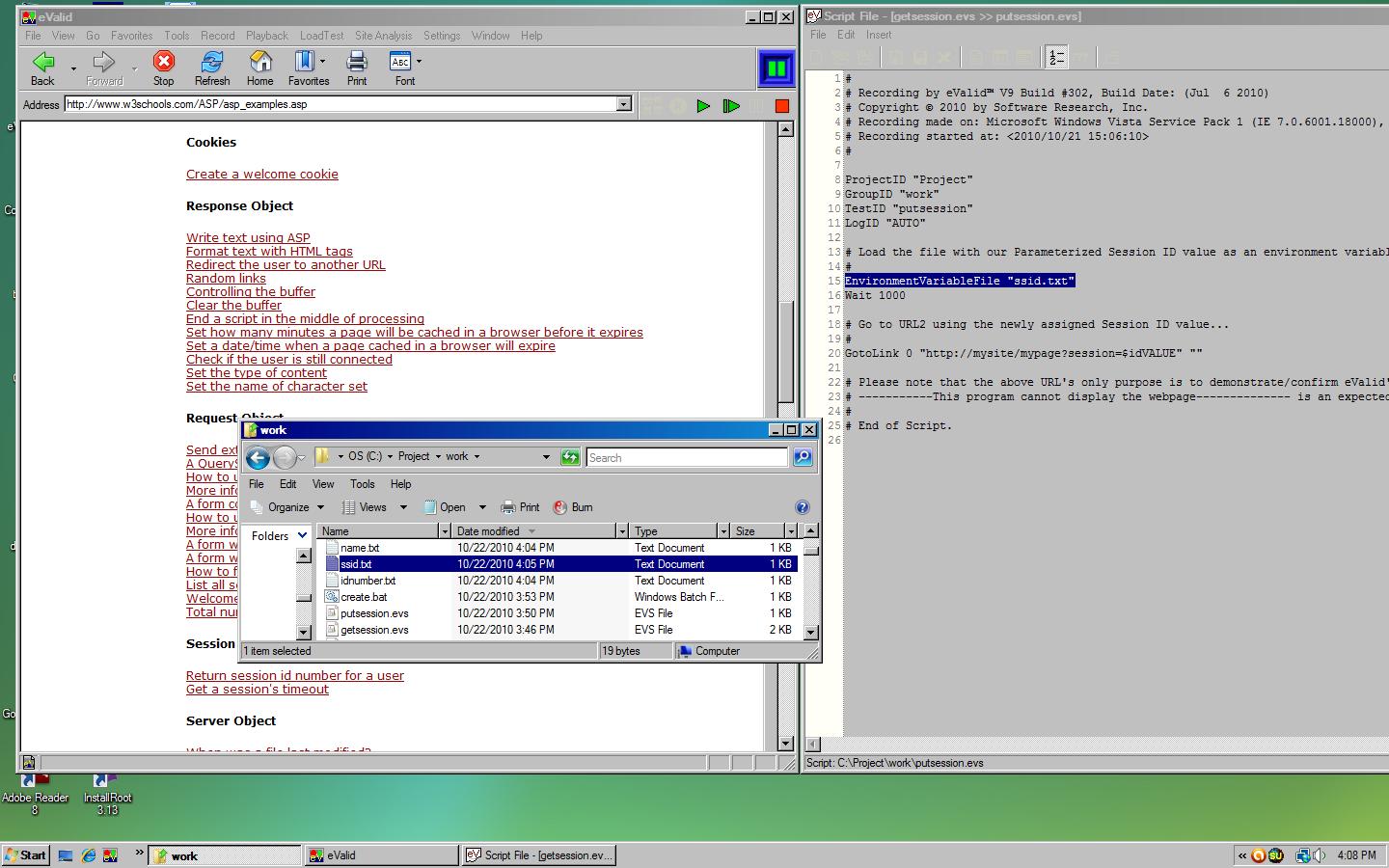This screenshot has width=1389, height=868.
Task: Expand the Views dropdown arrow in explorer
Action: click(403, 507)
